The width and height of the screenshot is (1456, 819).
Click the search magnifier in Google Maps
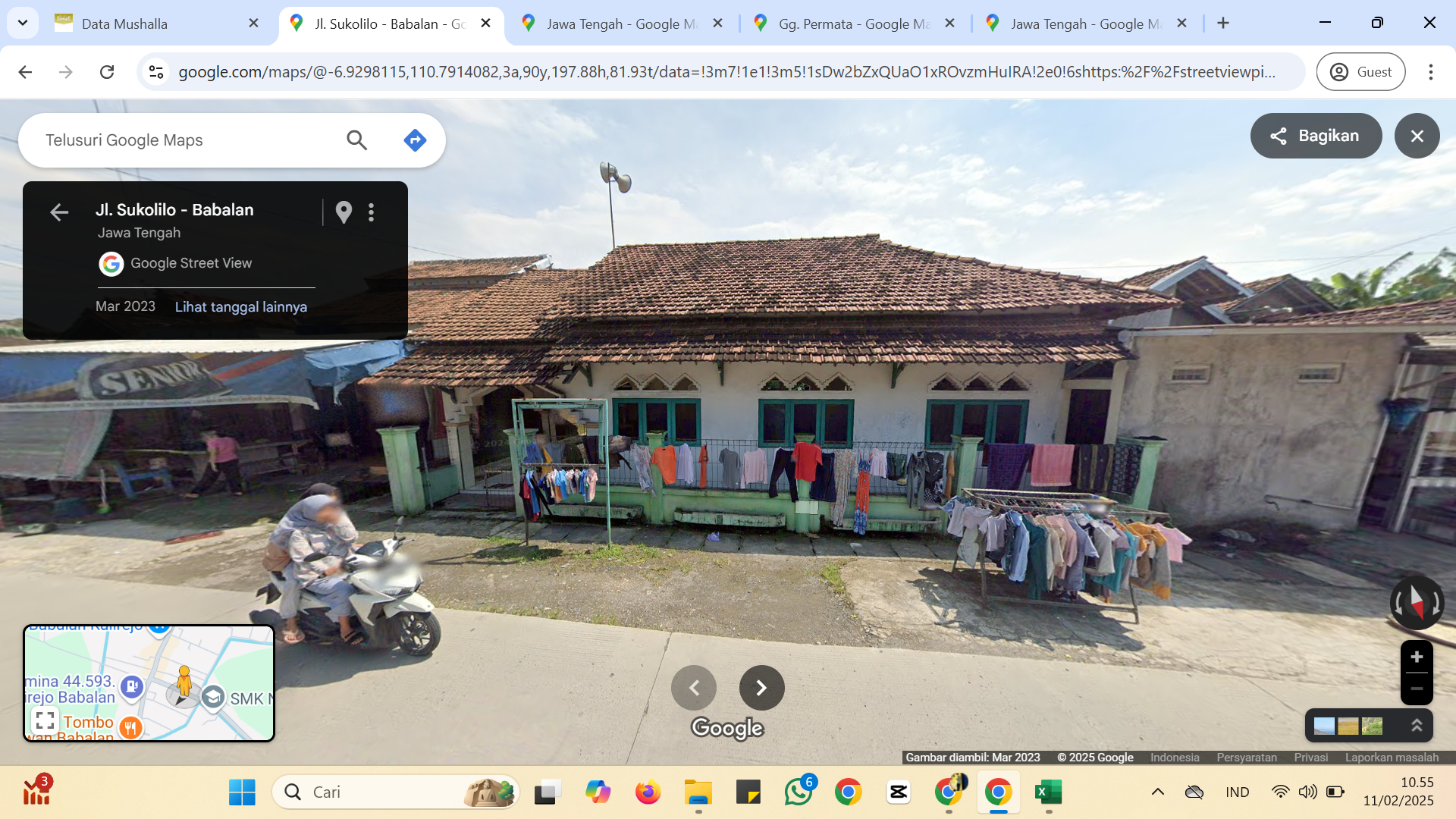coord(356,140)
